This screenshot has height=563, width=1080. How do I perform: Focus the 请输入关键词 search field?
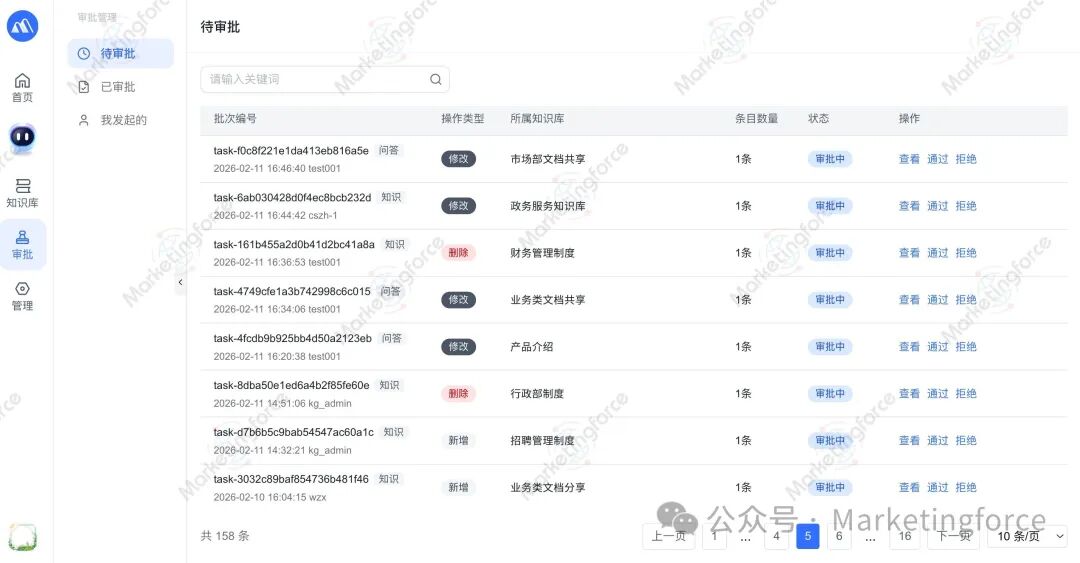[315, 80]
